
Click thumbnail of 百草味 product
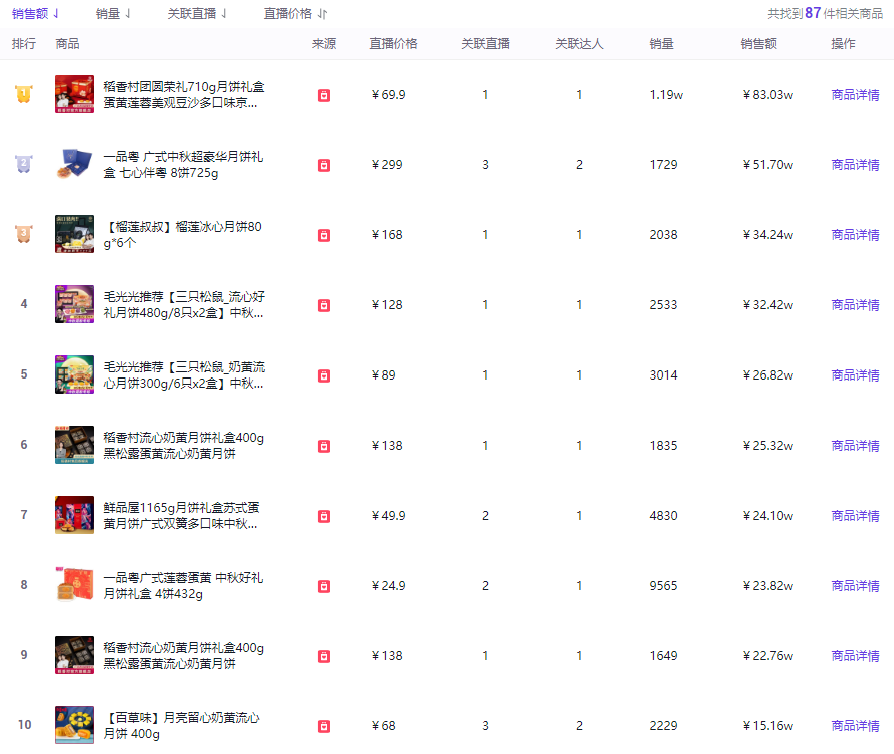point(74,725)
